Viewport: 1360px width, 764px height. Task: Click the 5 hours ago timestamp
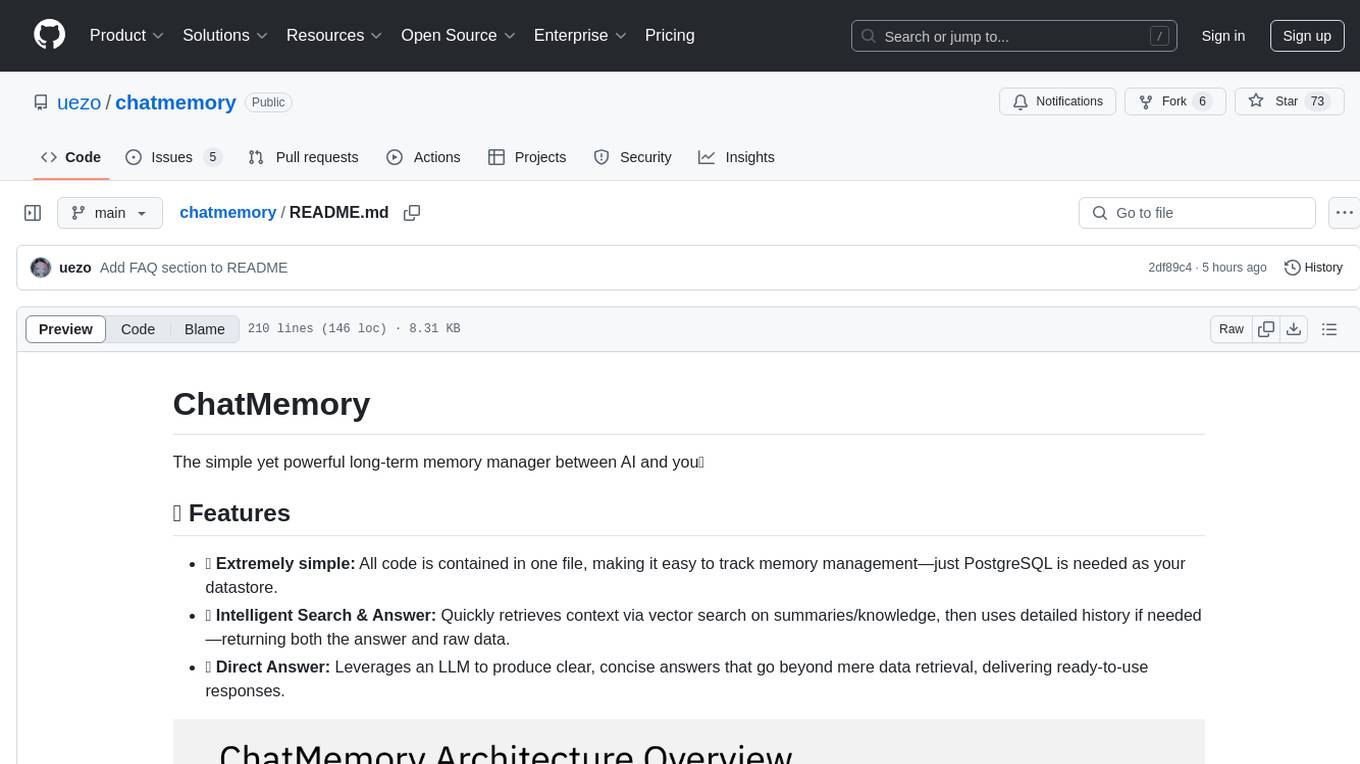click(x=1233, y=268)
